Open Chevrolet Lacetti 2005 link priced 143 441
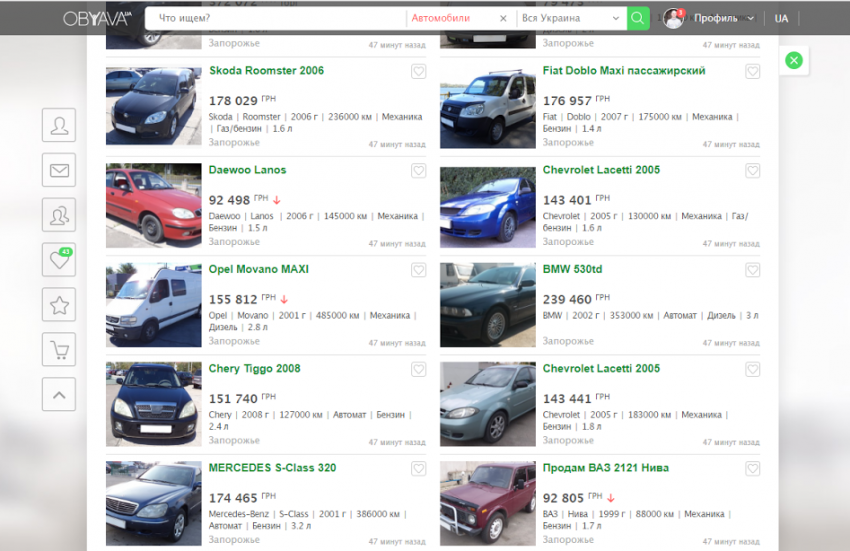This screenshot has width=850, height=551. click(601, 368)
